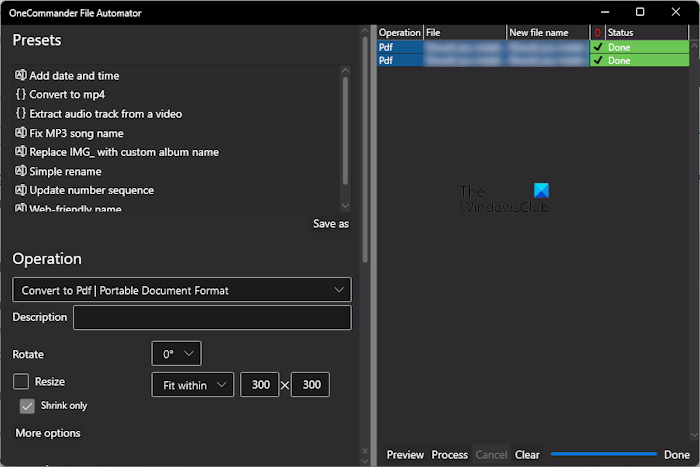Click the Clear button

point(527,454)
